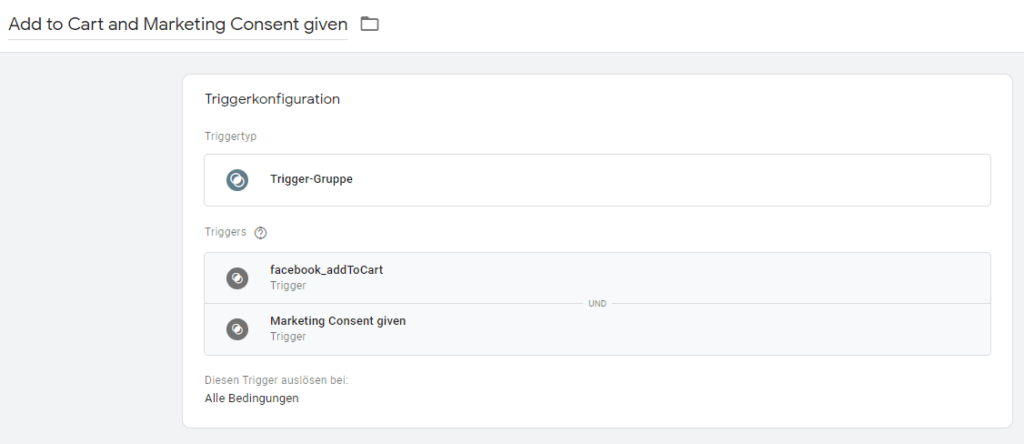This screenshot has height=444, width=1024.
Task: Select the Trigger-Gruppe label text
Action: (x=311, y=180)
